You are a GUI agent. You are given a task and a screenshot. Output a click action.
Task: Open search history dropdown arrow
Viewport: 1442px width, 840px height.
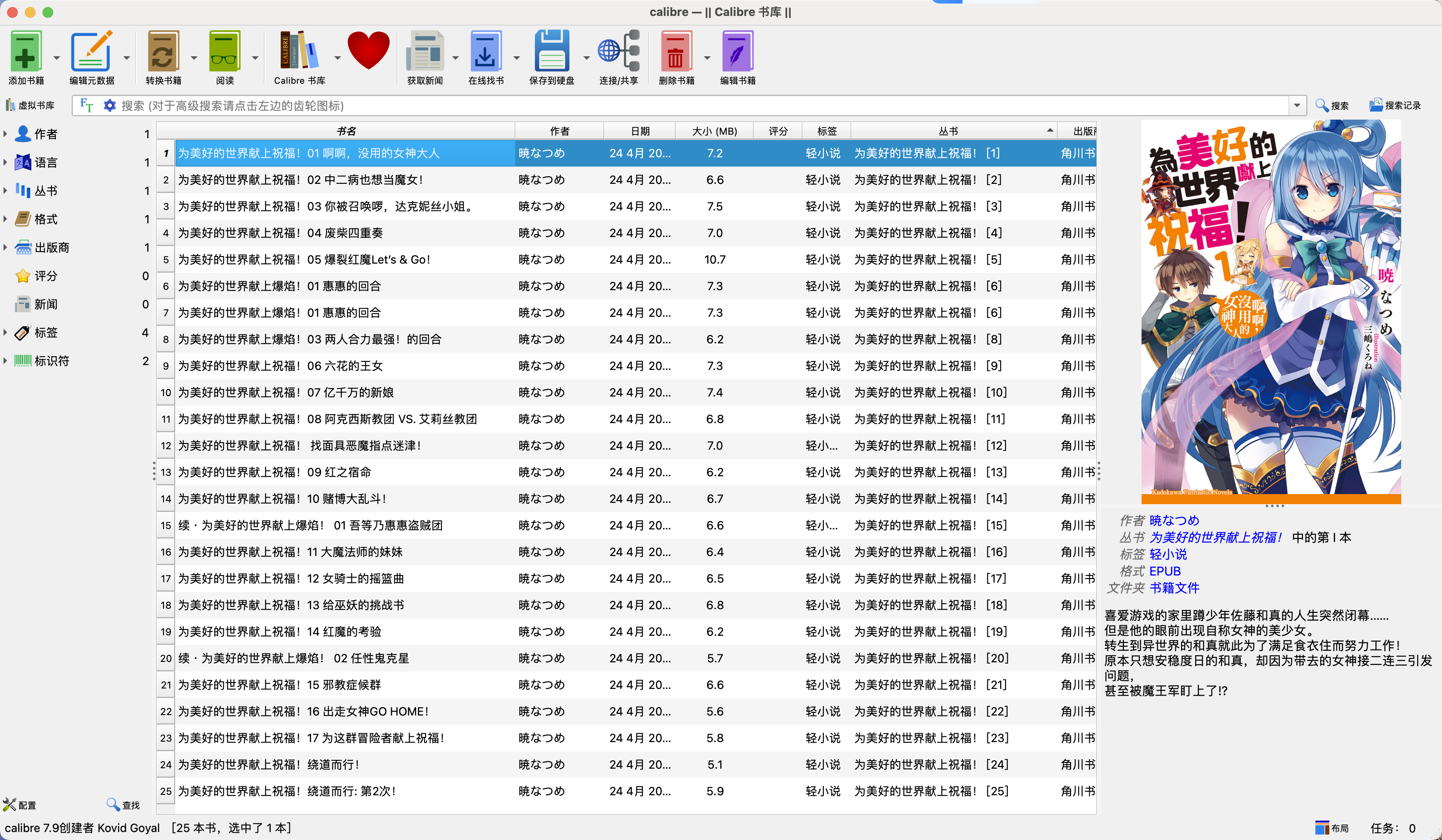point(1297,105)
